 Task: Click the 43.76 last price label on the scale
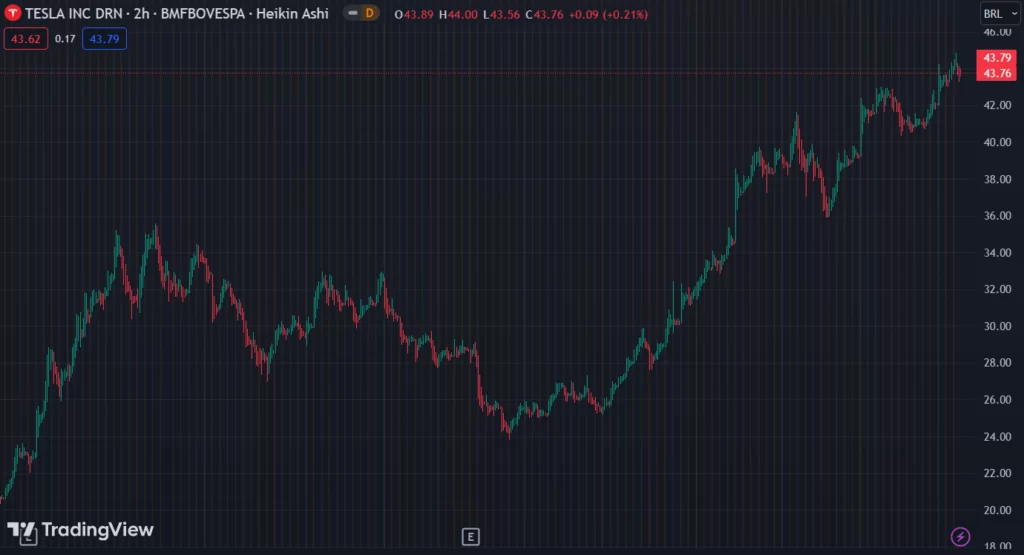(x=997, y=73)
